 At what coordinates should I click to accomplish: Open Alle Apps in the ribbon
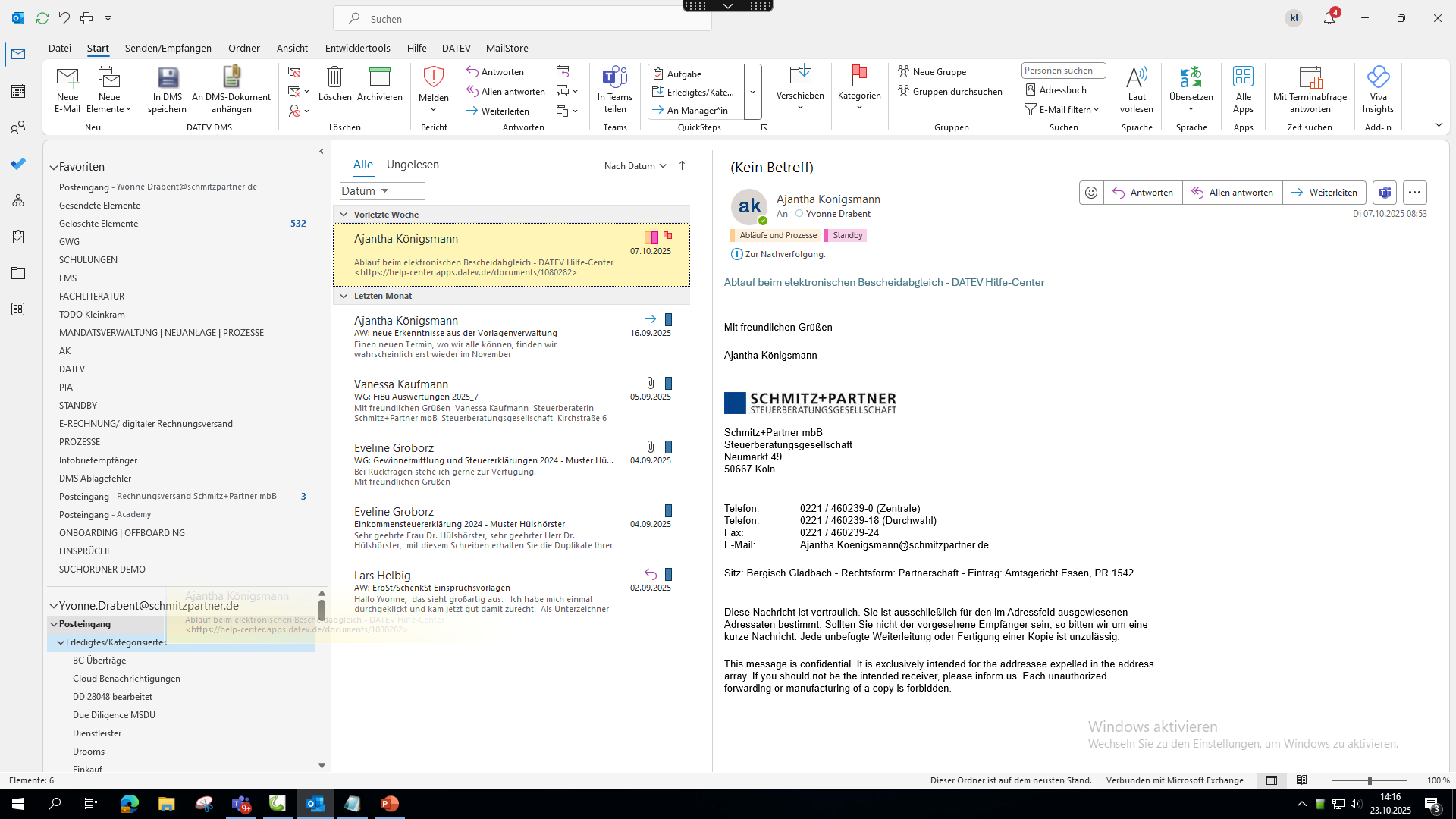(x=1243, y=90)
